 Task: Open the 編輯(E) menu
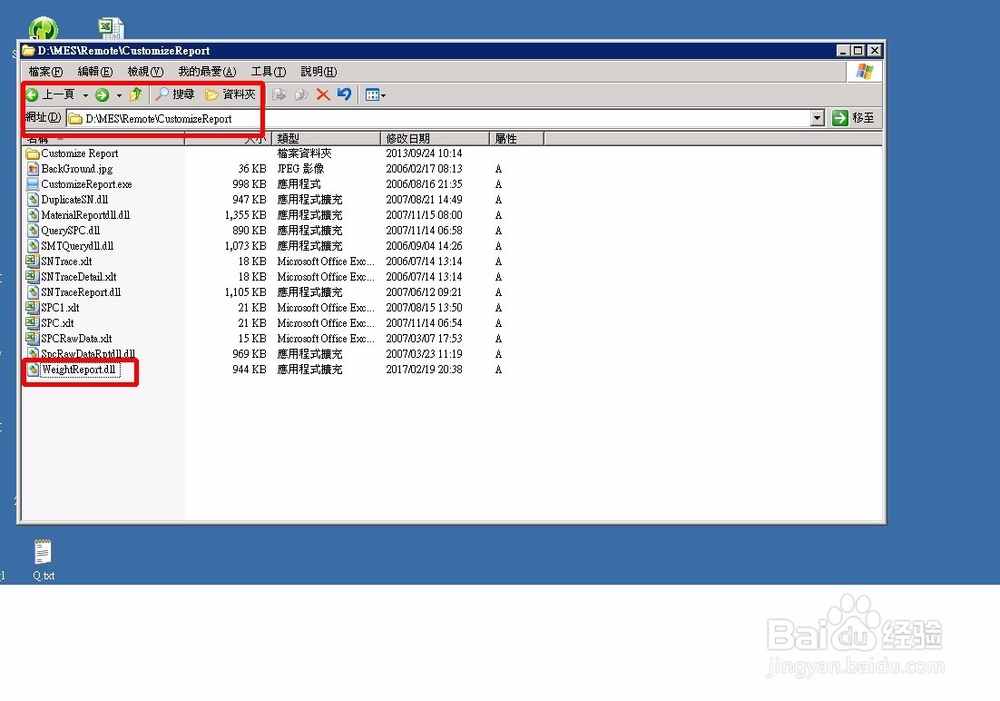pos(95,71)
